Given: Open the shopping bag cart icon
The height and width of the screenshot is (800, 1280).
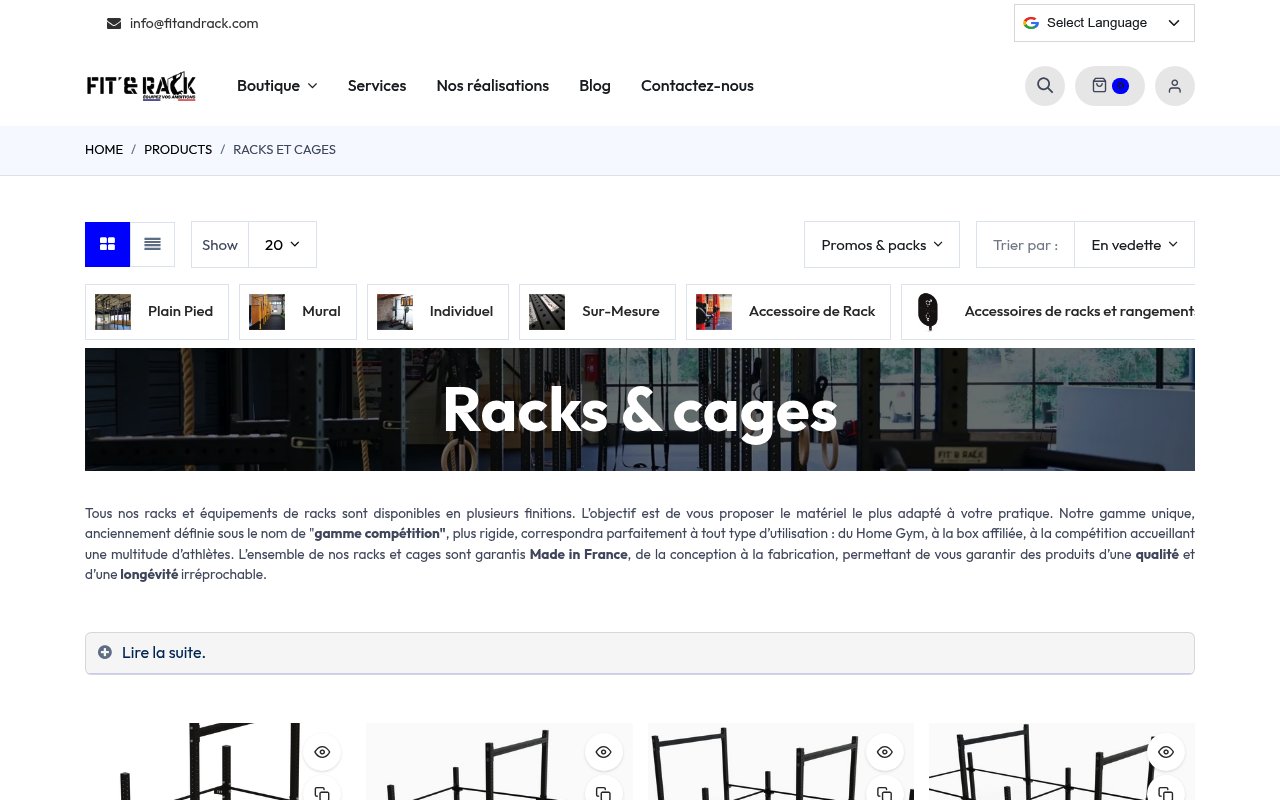Looking at the screenshot, I should click(1099, 86).
